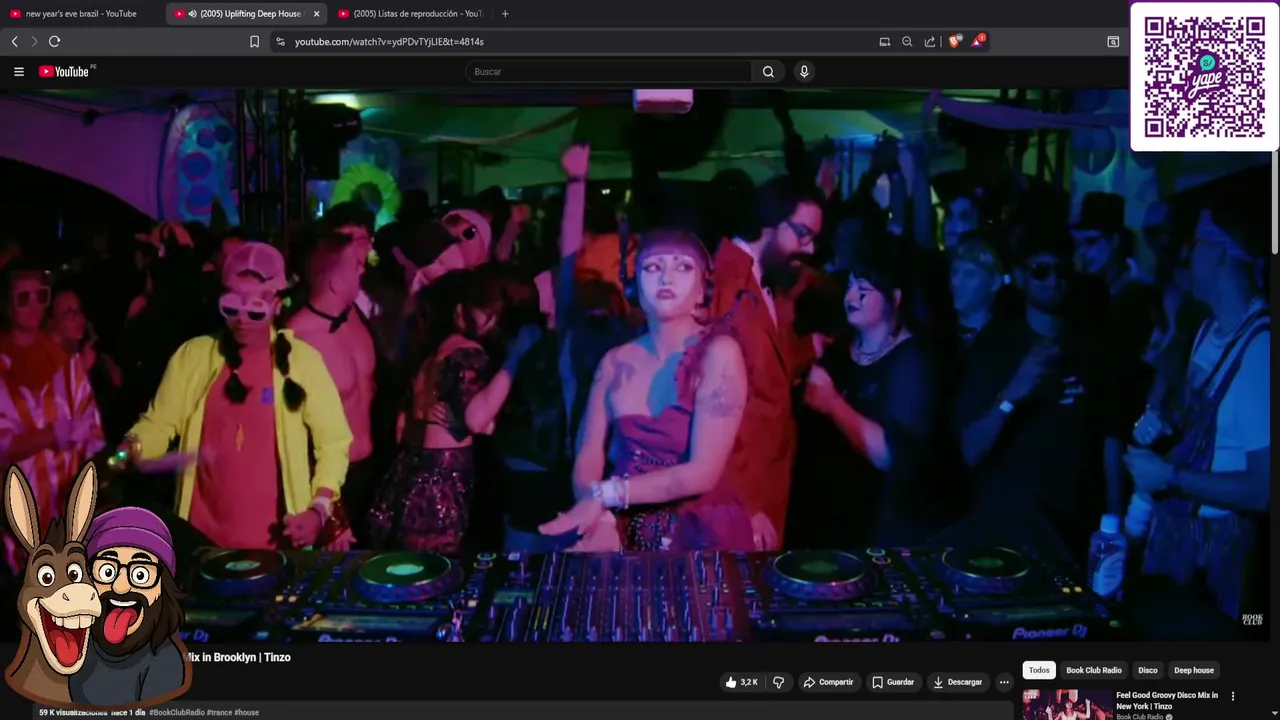This screenshot has height=720, width=1280.
Task: Close the Uplifting Deep House tab
Action: tap(316, 14)
